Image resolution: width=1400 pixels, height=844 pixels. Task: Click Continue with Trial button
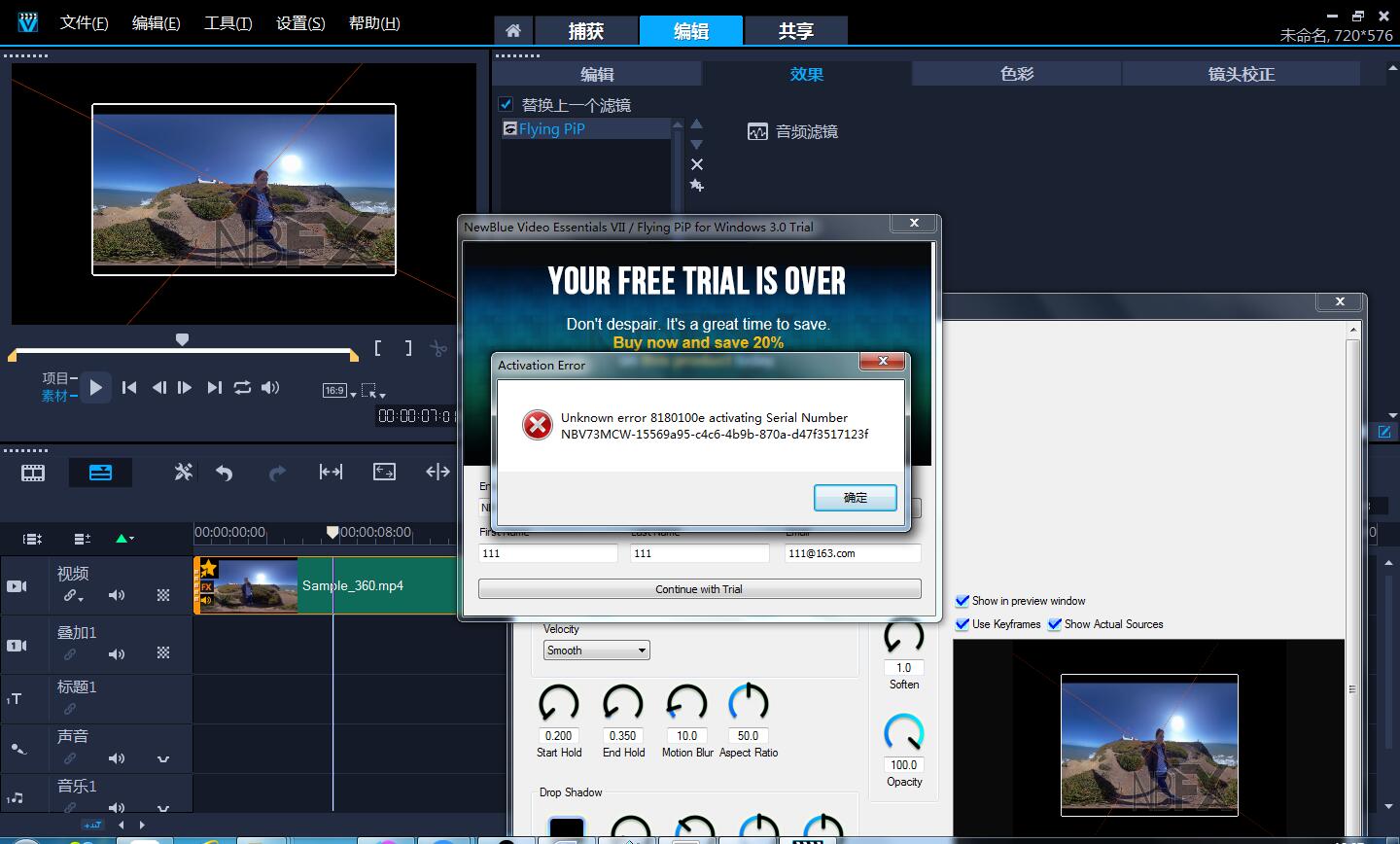699,589
